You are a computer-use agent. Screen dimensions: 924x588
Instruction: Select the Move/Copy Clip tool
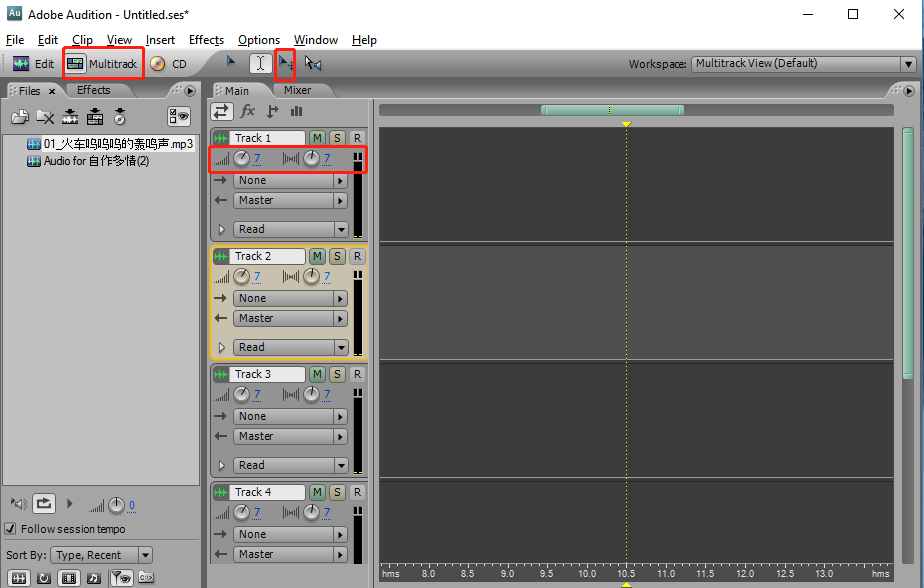coord(286,63)
